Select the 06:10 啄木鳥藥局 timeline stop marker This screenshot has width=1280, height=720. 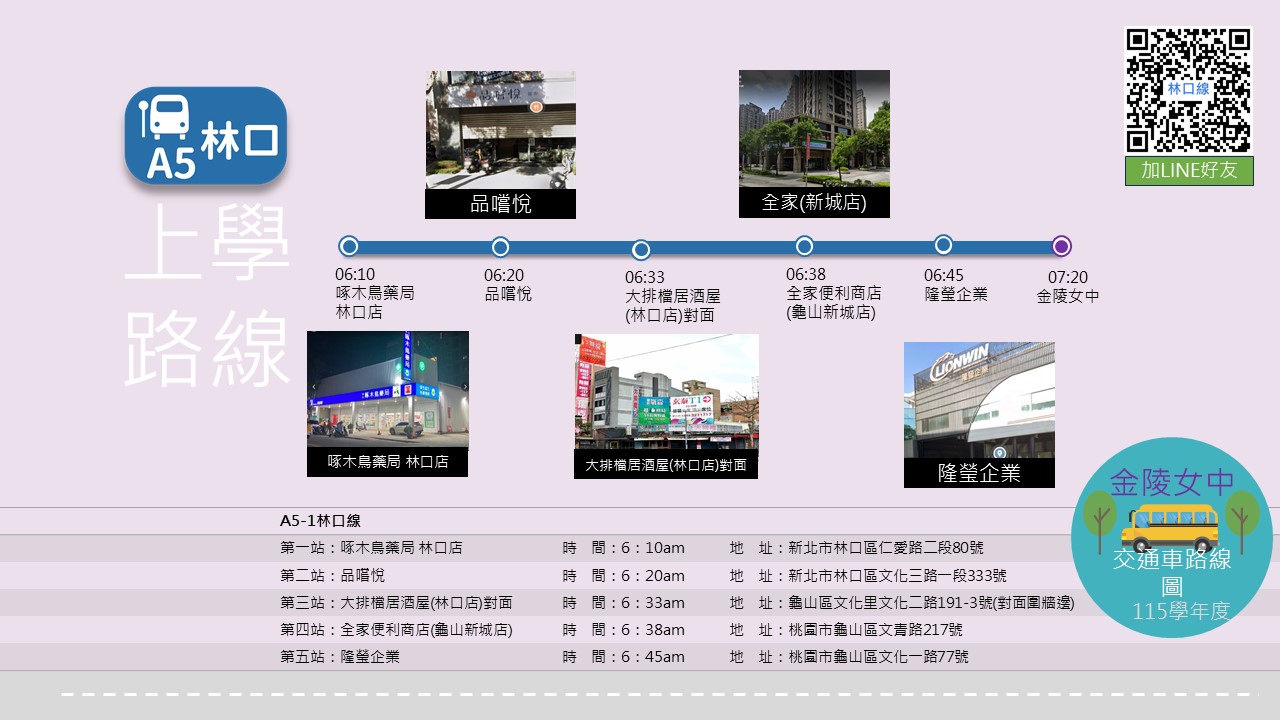point(349,246)
